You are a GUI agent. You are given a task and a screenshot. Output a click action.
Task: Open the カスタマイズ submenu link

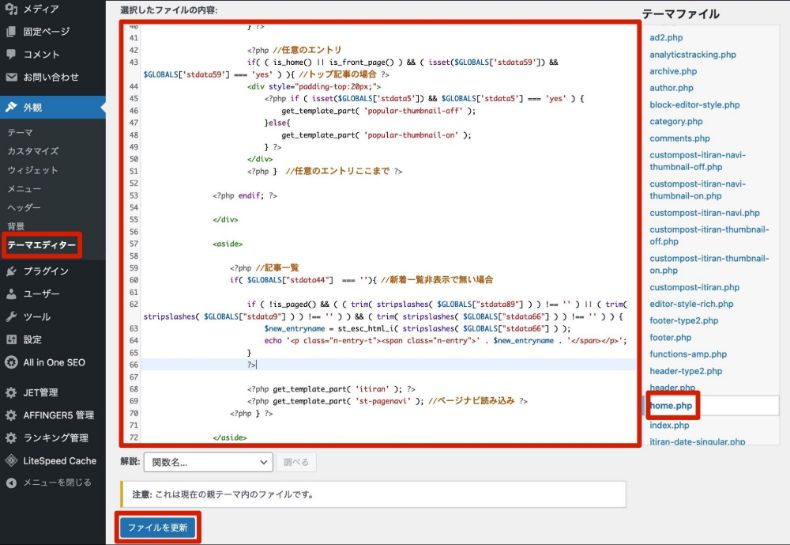pos(33,151)
